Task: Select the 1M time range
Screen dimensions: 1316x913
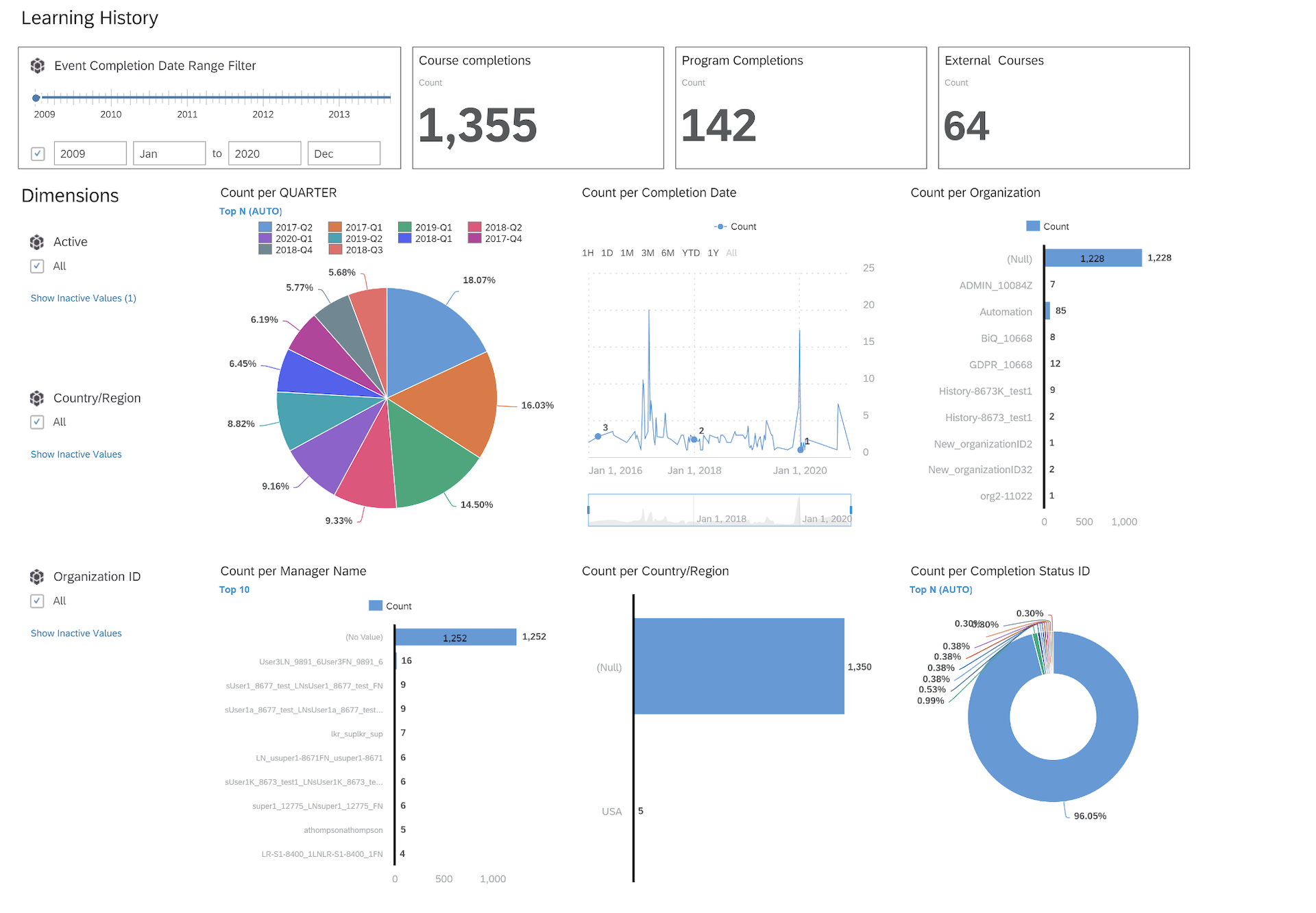Action: click(x=627, y=253)
